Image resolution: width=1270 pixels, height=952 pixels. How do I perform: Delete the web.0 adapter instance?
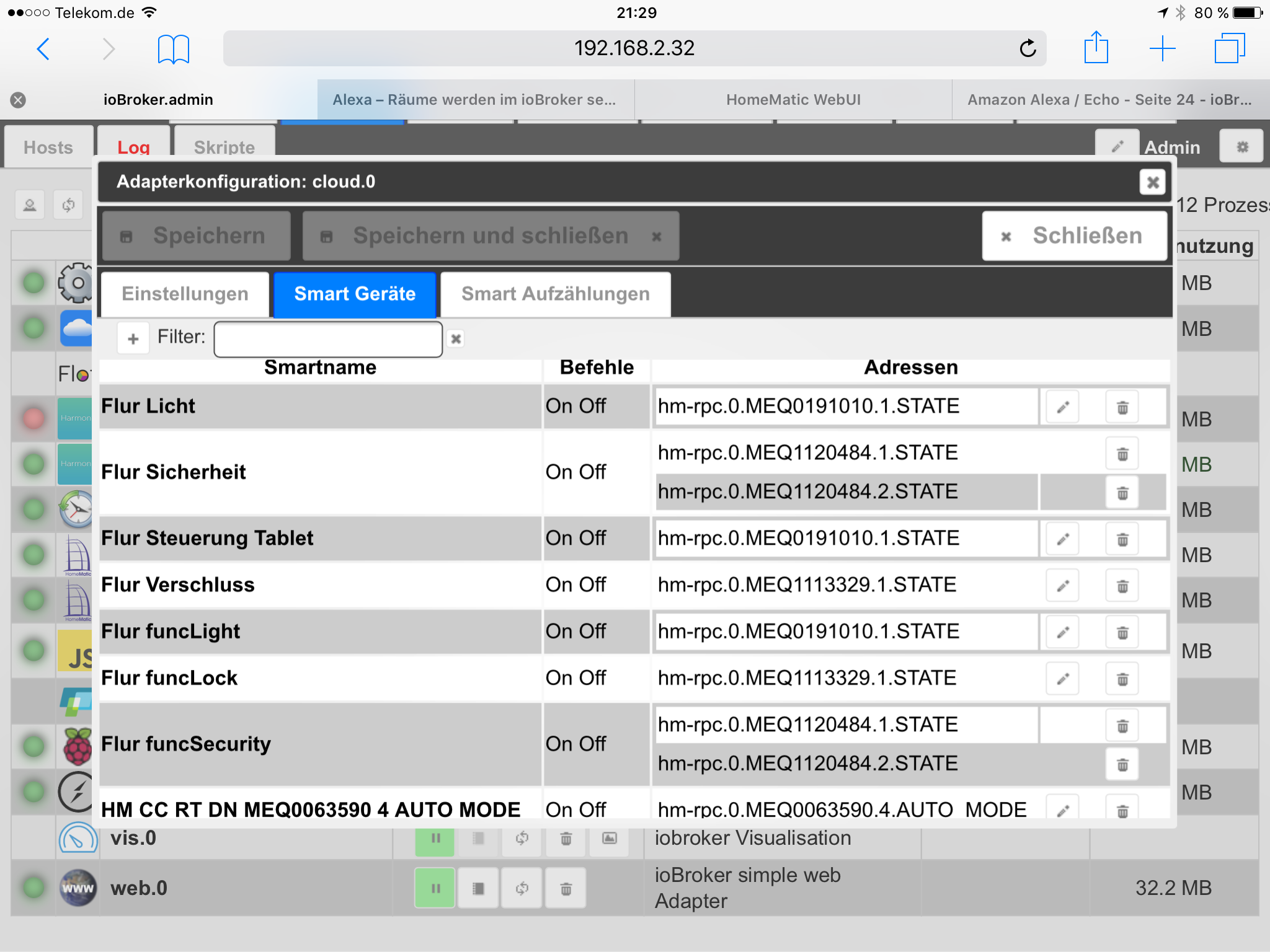(x=566, y=889)
